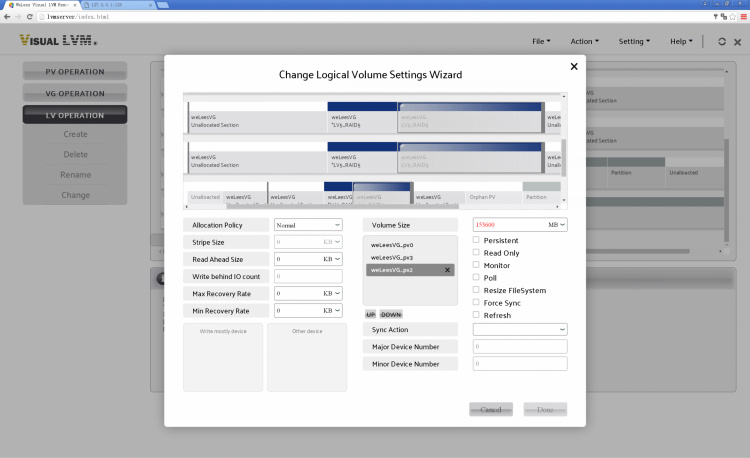Click the Major Device Number field
The width and height of the screenshot is (750, 458).
pos(519,347)
